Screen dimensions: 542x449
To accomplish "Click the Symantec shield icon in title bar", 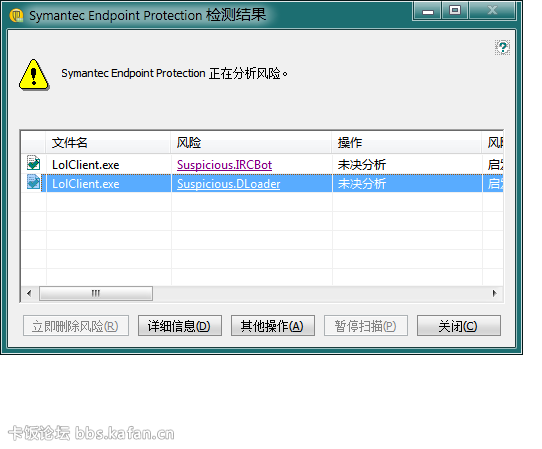I will pos(16,16).
